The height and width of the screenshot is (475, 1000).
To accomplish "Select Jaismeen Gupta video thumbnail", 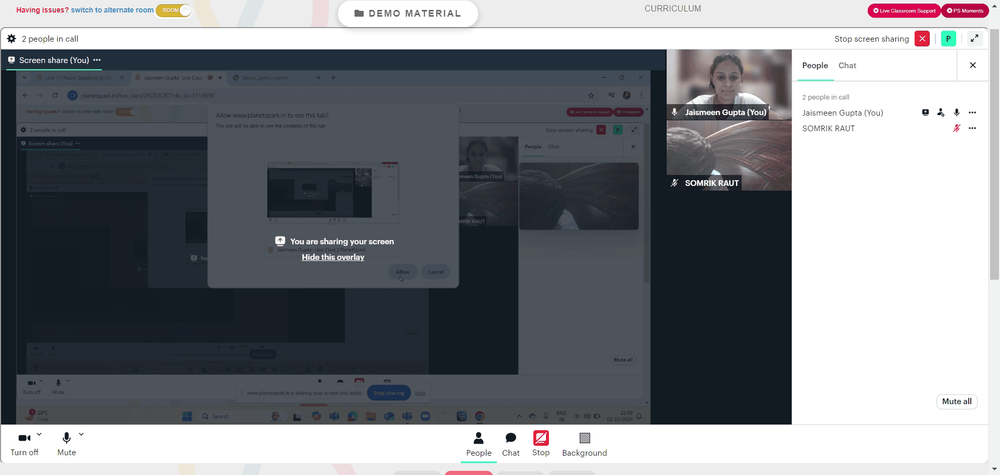I will coord(729,85).
